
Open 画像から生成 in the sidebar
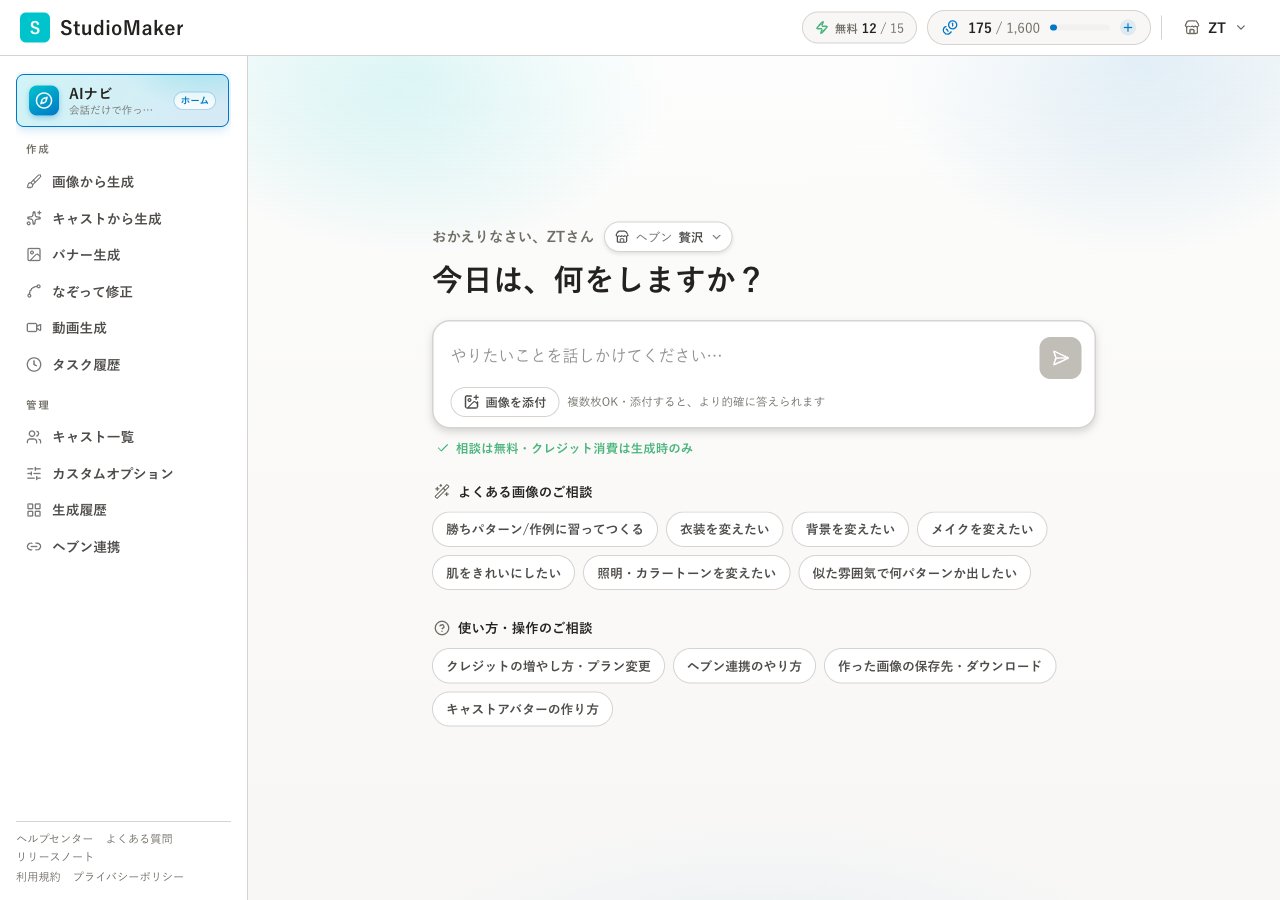123,182
